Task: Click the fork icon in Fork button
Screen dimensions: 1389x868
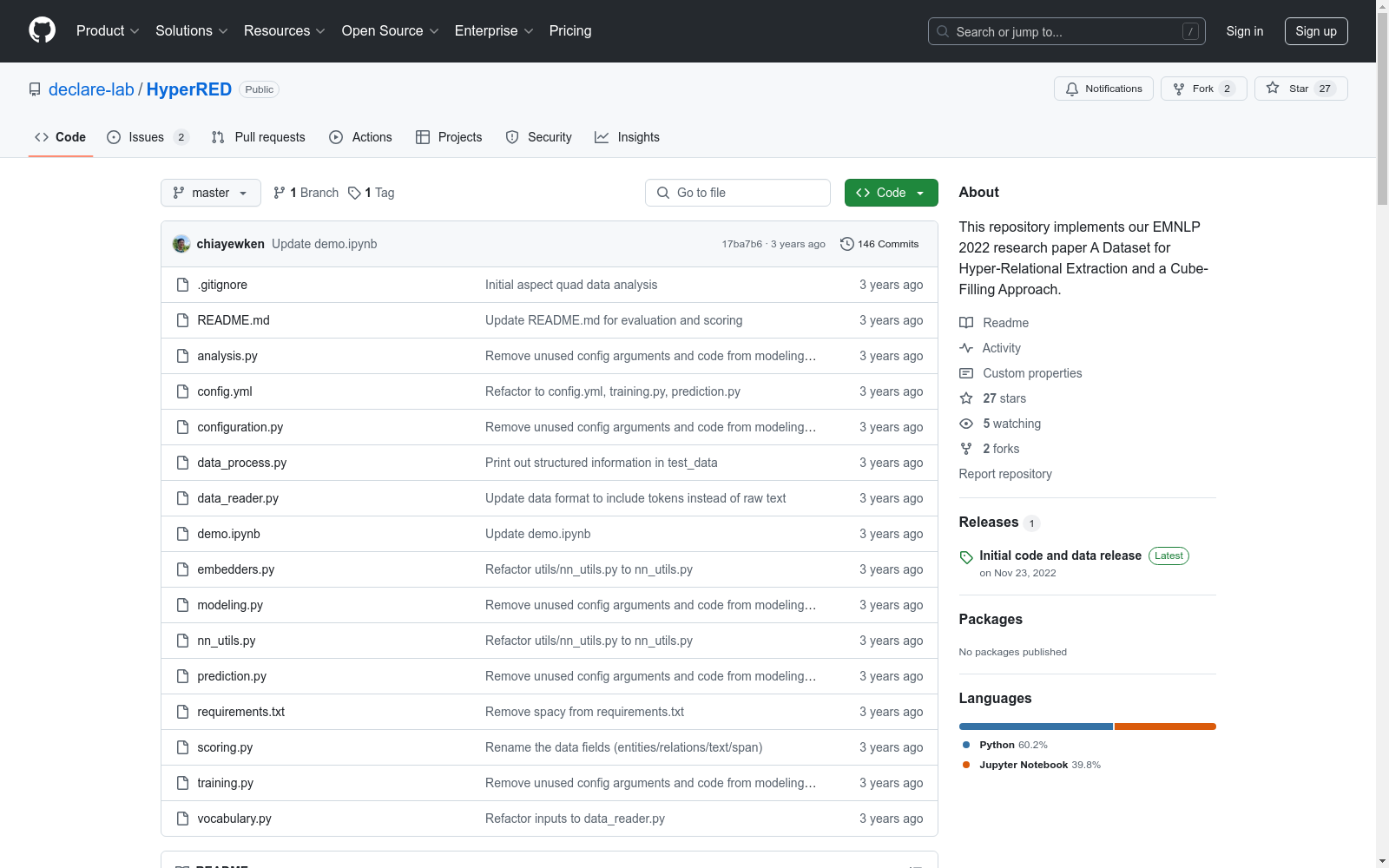Action: (x=1179, y=89)
